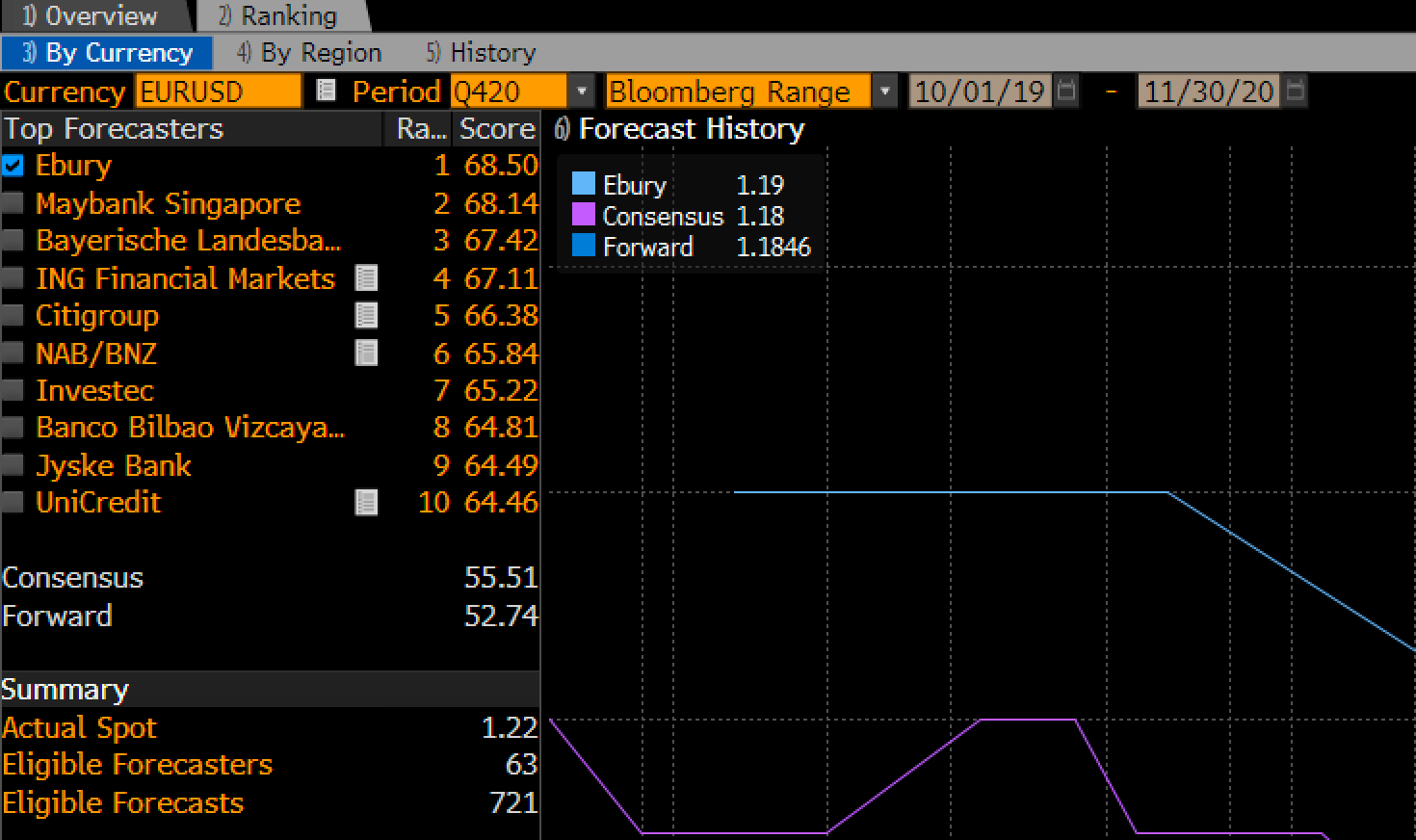Click Eligible Forecasters count 63
The width and height of the screenshot is (1416, 840).
point(521,764)
